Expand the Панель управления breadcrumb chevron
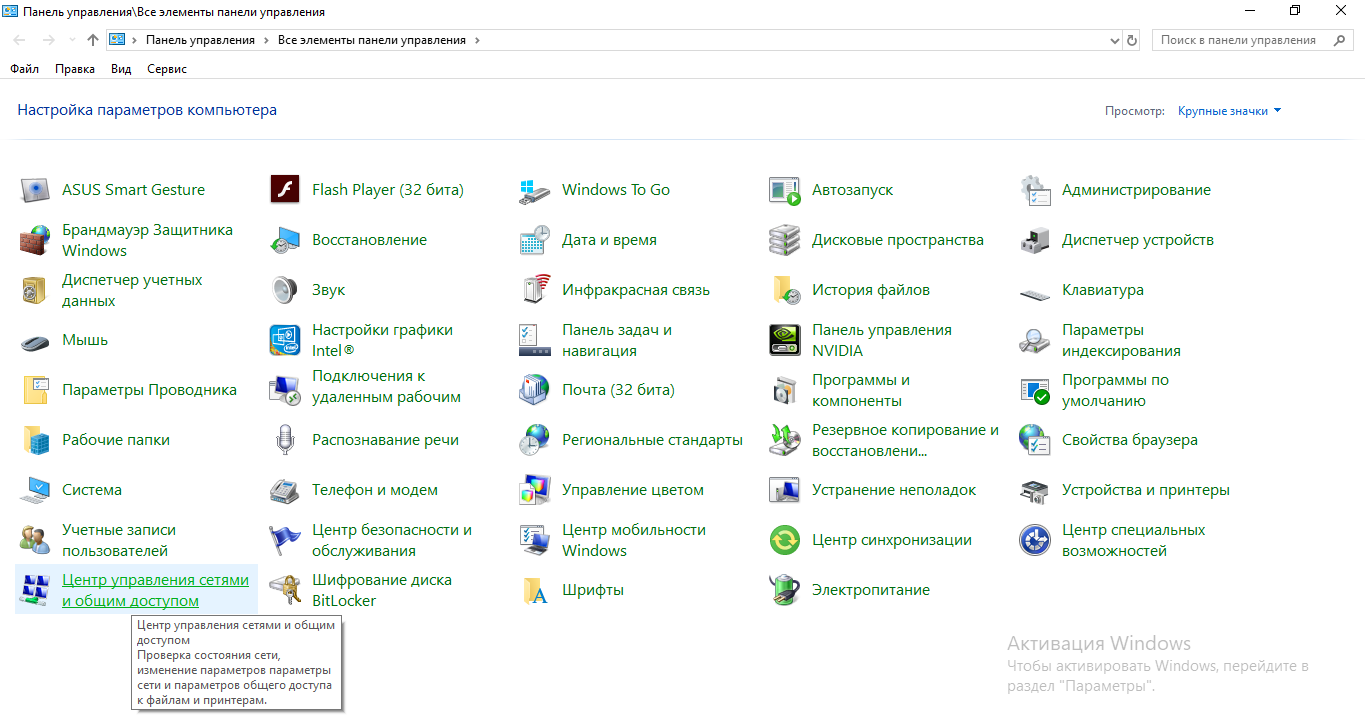This screenshot has width=1365, height=726. click(x=265, y=41)
